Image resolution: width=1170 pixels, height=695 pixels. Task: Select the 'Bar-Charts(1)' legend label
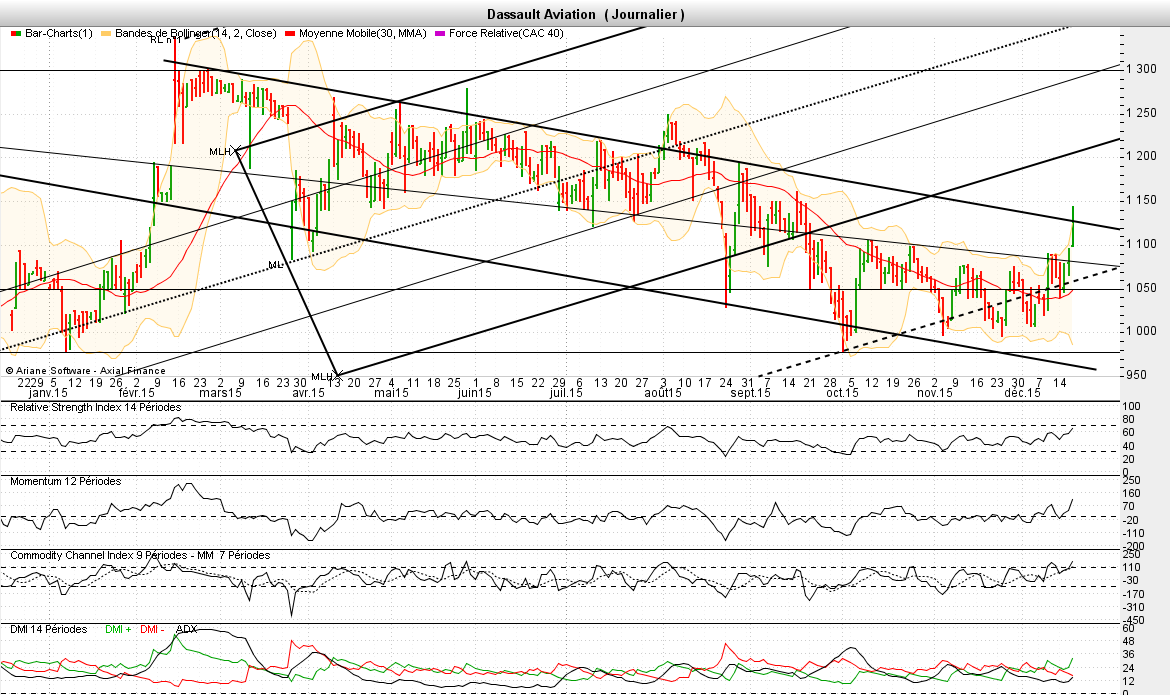pos(59,34)
